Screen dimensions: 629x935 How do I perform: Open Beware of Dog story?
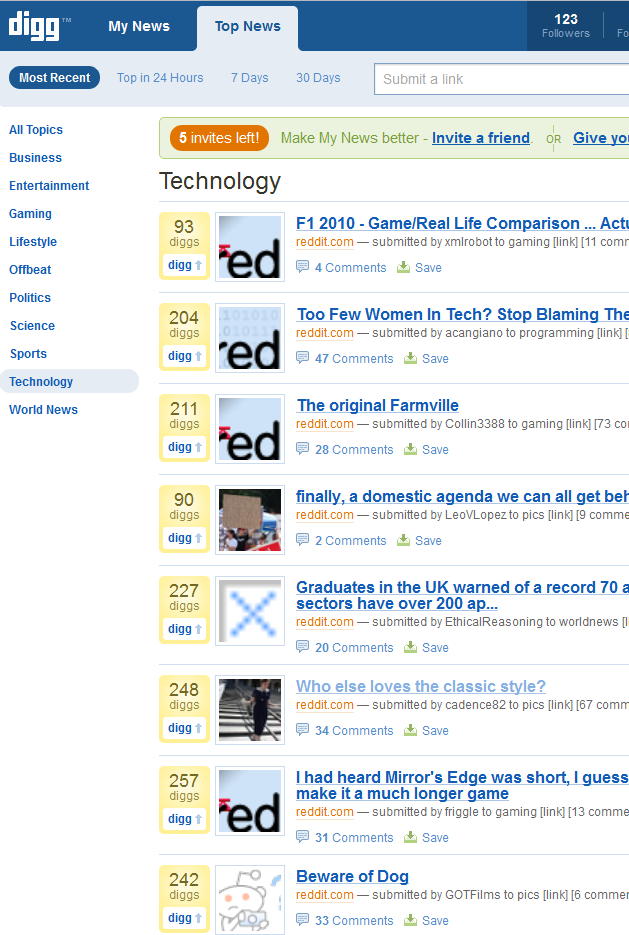point(352,877)
